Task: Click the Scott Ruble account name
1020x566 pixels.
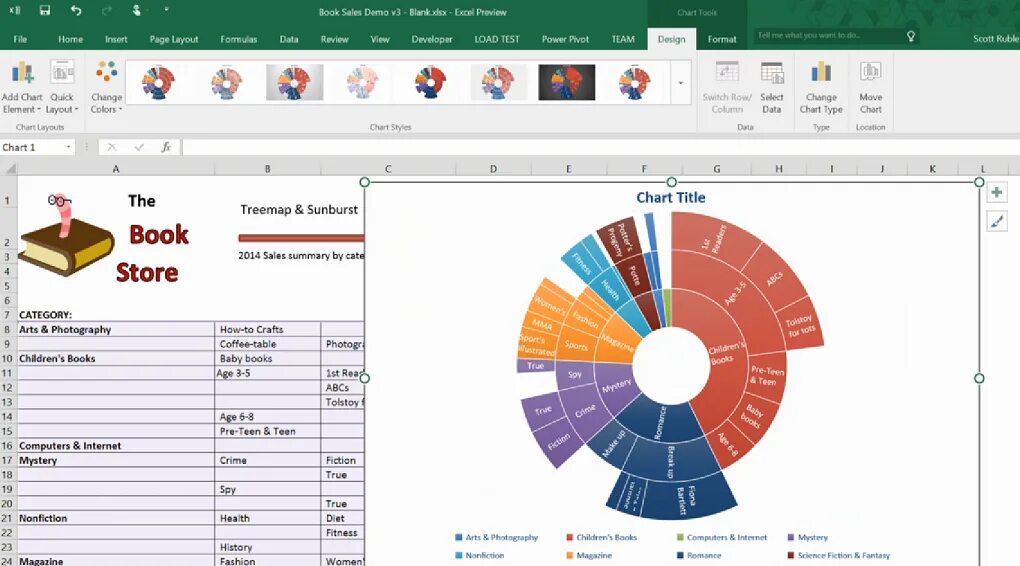Action: [x=996, y=39]
